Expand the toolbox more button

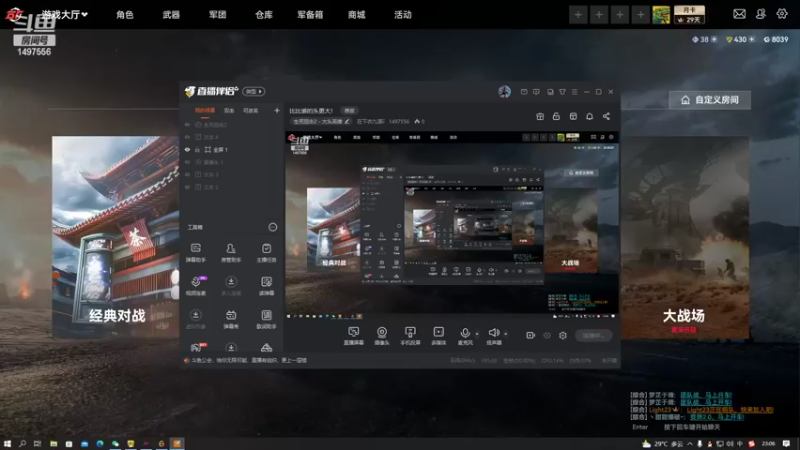point(273,227)
